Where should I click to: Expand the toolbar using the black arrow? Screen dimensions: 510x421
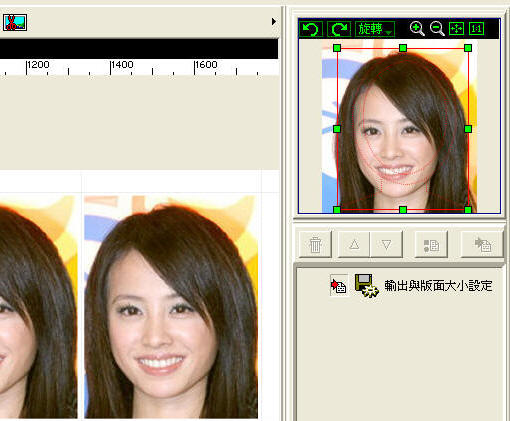tap(274, 22)
